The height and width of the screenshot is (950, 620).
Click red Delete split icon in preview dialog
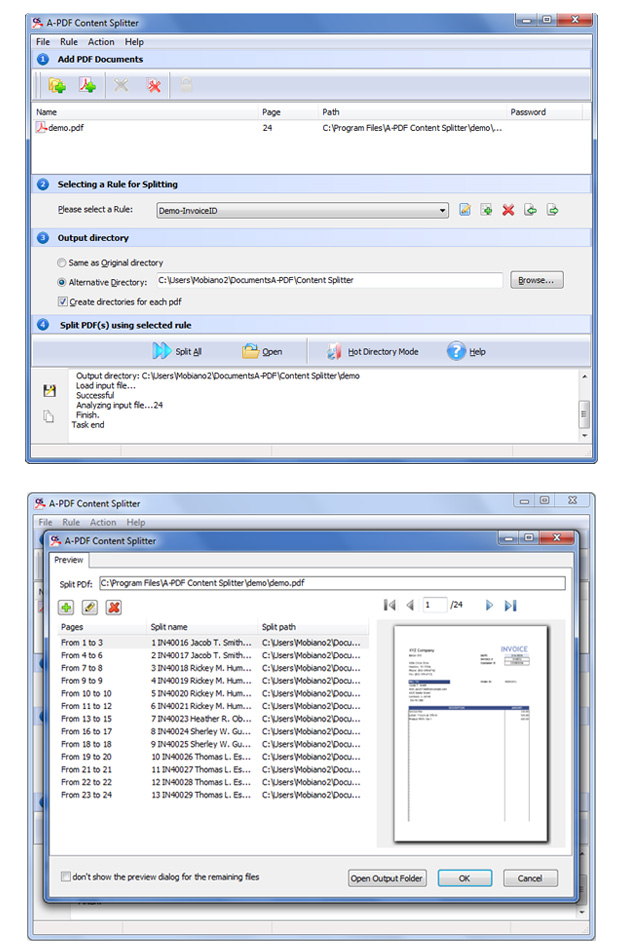[x=113, y=607]
